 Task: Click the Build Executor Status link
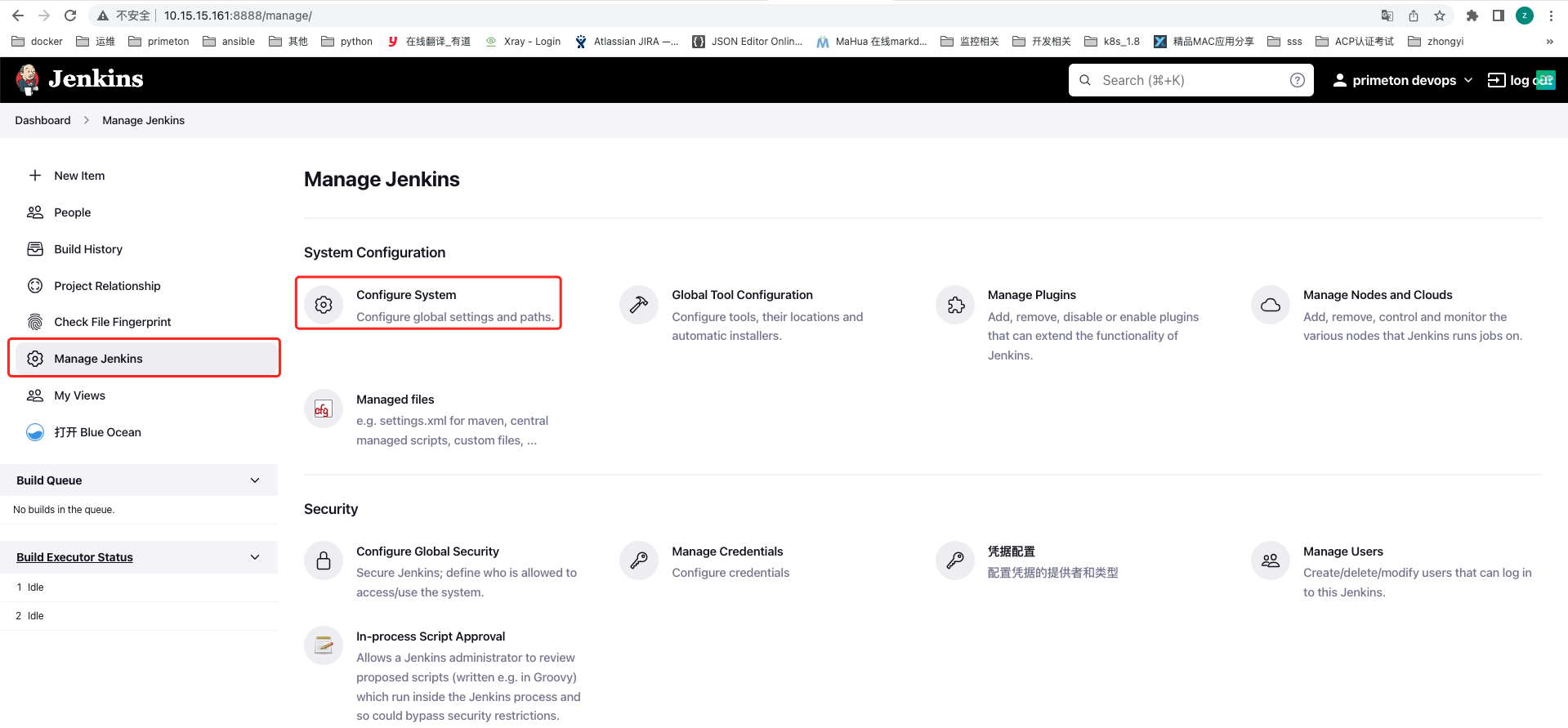(x=74, y=557)
